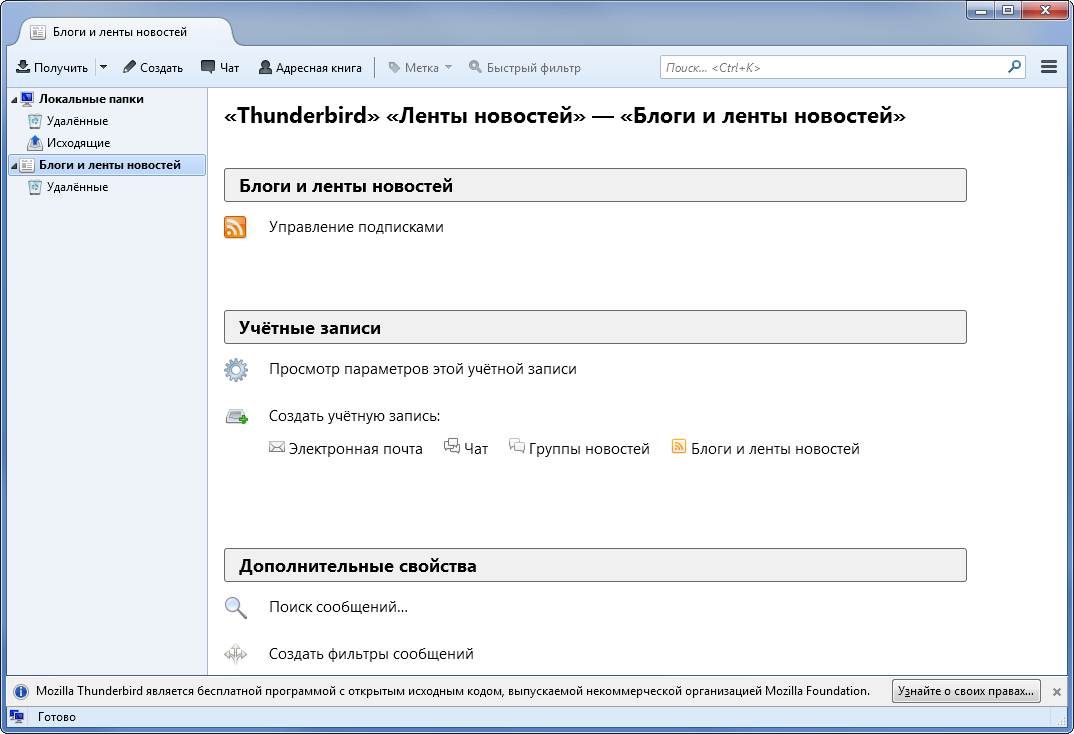The width and height of the screenshot is (1074, 734).
Task: Click the Узнайте о своих правах button
Action: pyautogui.click(x=966, y=691)
